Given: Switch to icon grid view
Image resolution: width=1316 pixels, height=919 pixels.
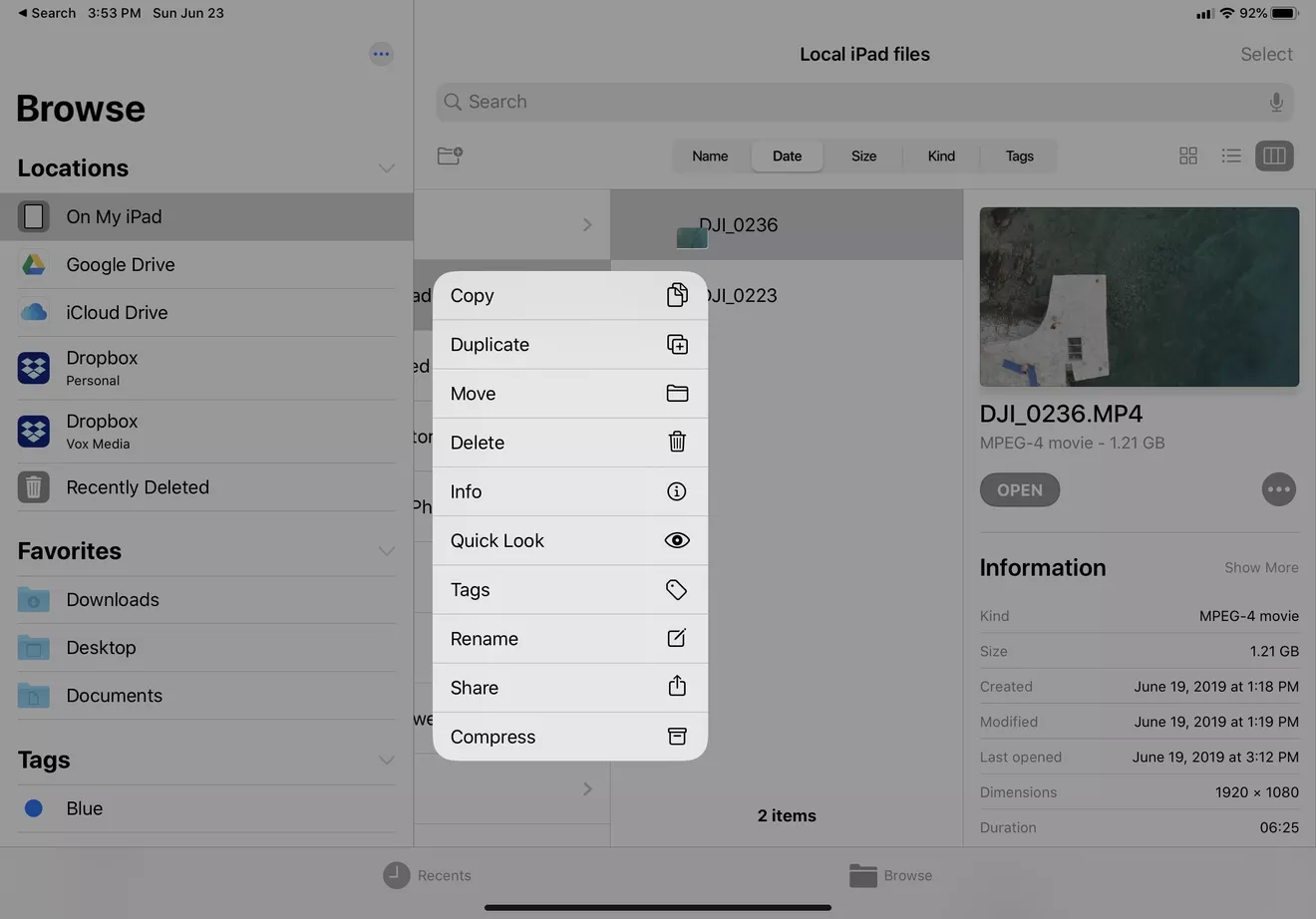Looking at the screenshot, I should (x=1187, y=155).
